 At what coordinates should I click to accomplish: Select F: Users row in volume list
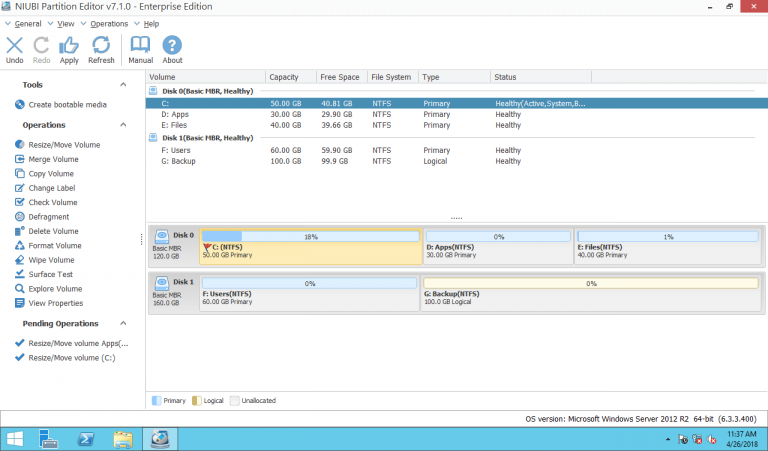(x=456, y=150)
